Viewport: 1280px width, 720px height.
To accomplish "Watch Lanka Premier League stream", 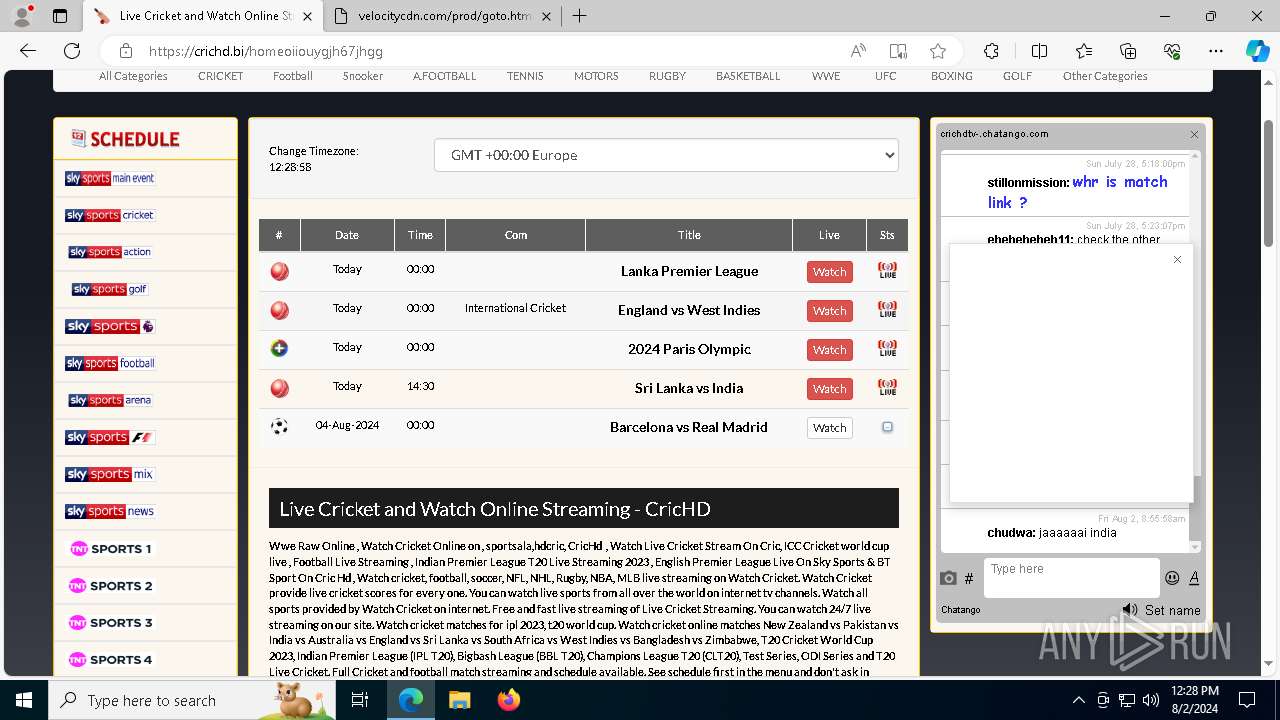I will pyautogui.click(x=829, y=271).
